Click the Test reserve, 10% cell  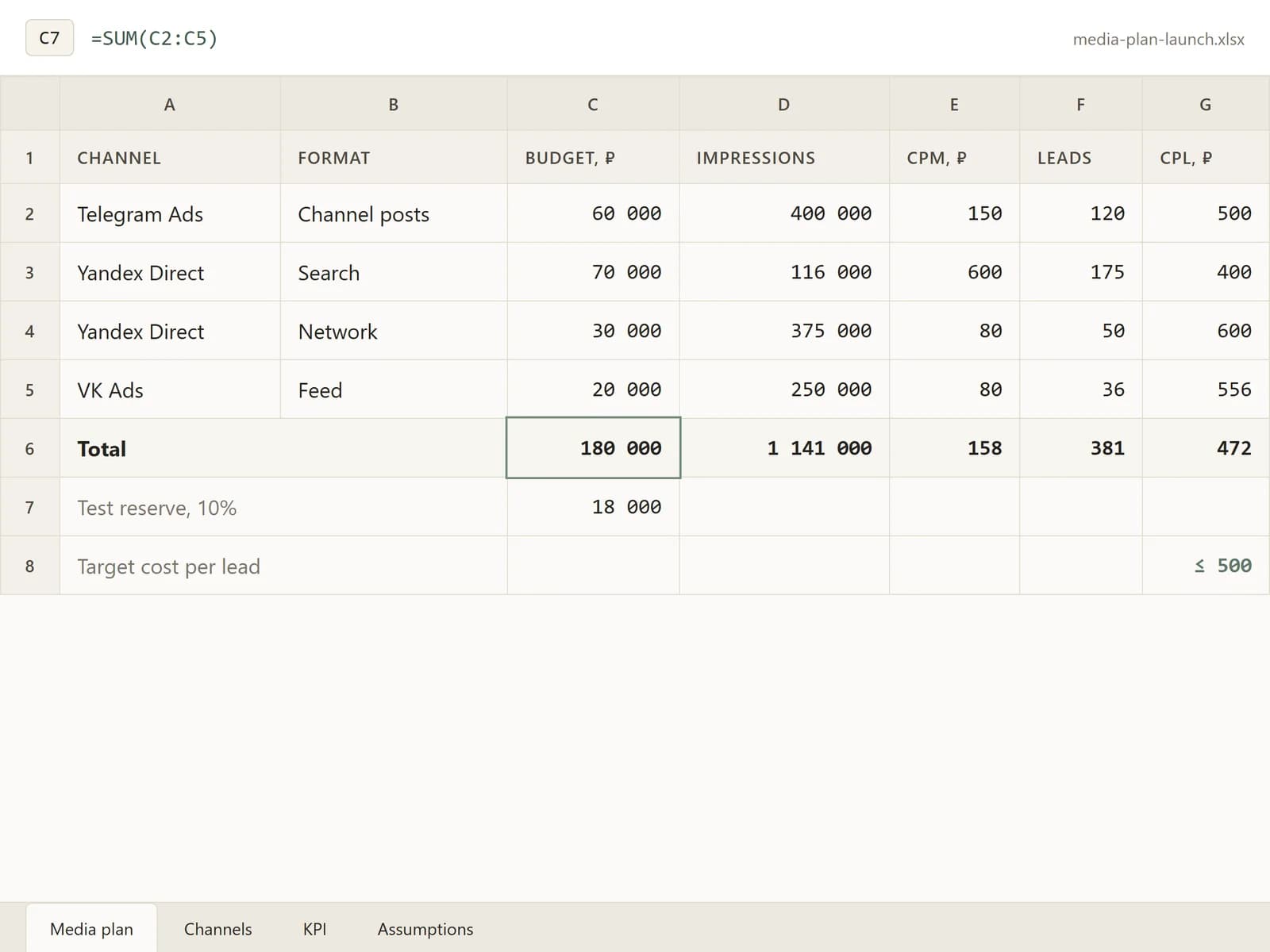(283, 507)
